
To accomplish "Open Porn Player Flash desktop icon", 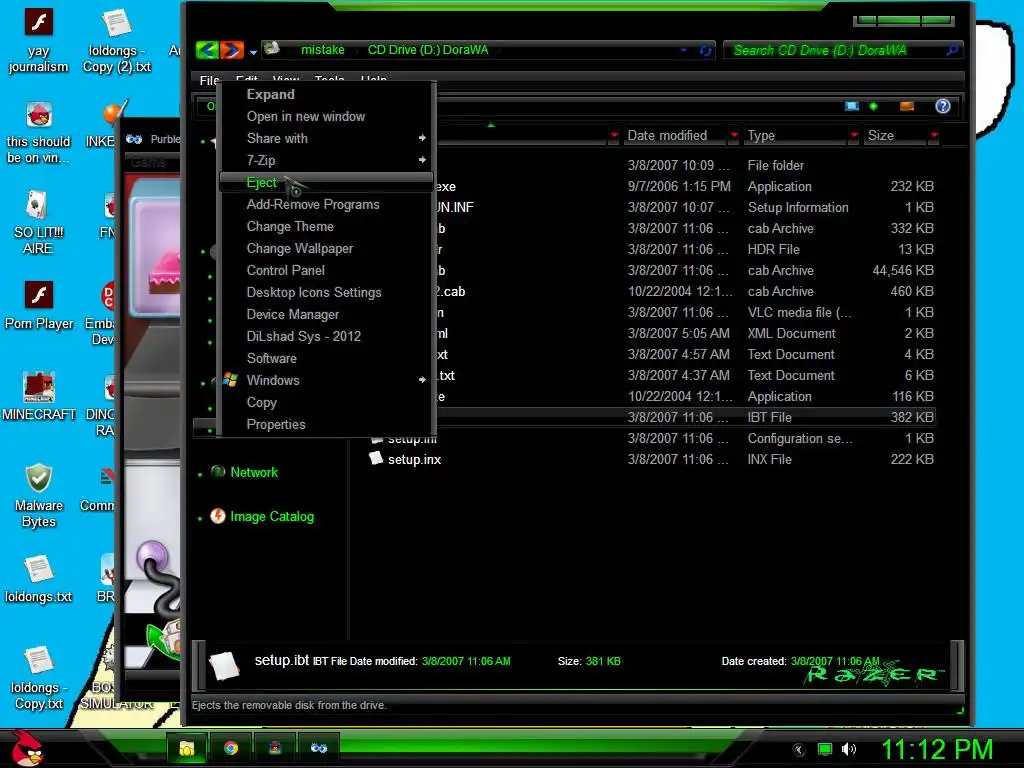I will pyautogui.click(x=39, y=306).
